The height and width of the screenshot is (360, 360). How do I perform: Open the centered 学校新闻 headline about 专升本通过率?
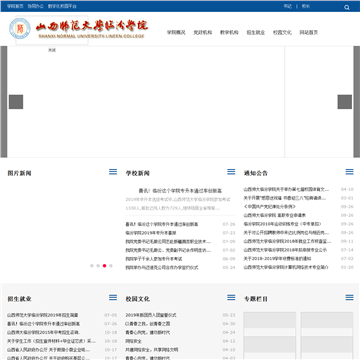click(x=180, y=191)
